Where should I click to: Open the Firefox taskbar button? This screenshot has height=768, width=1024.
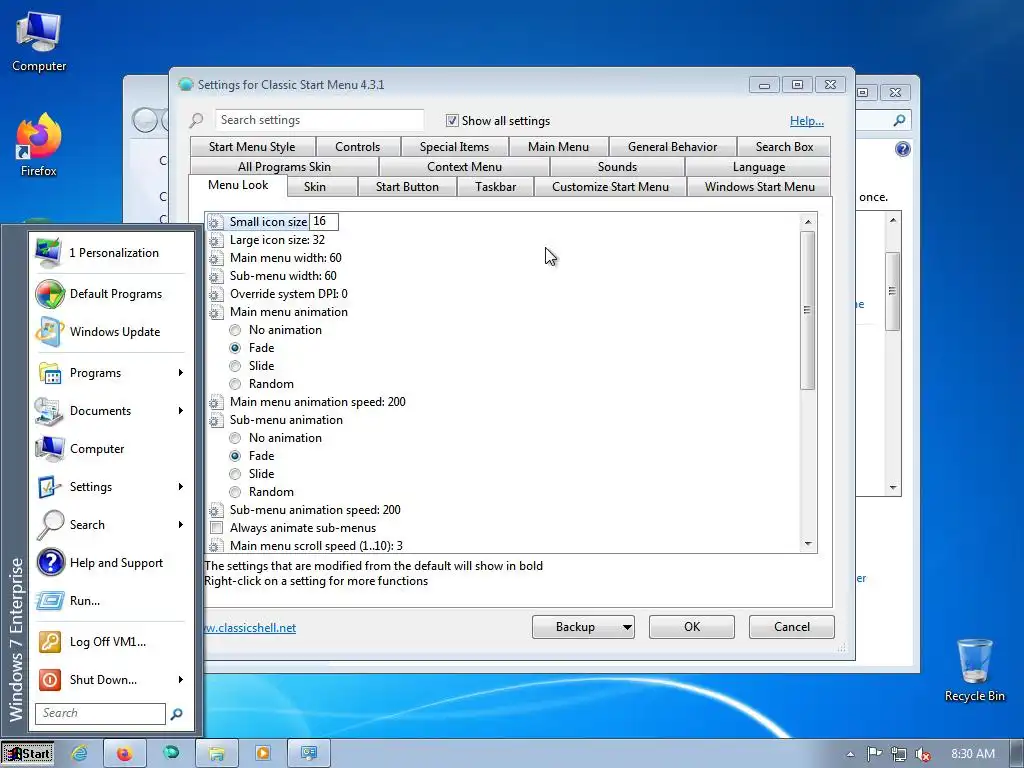[x=125, y=754]
